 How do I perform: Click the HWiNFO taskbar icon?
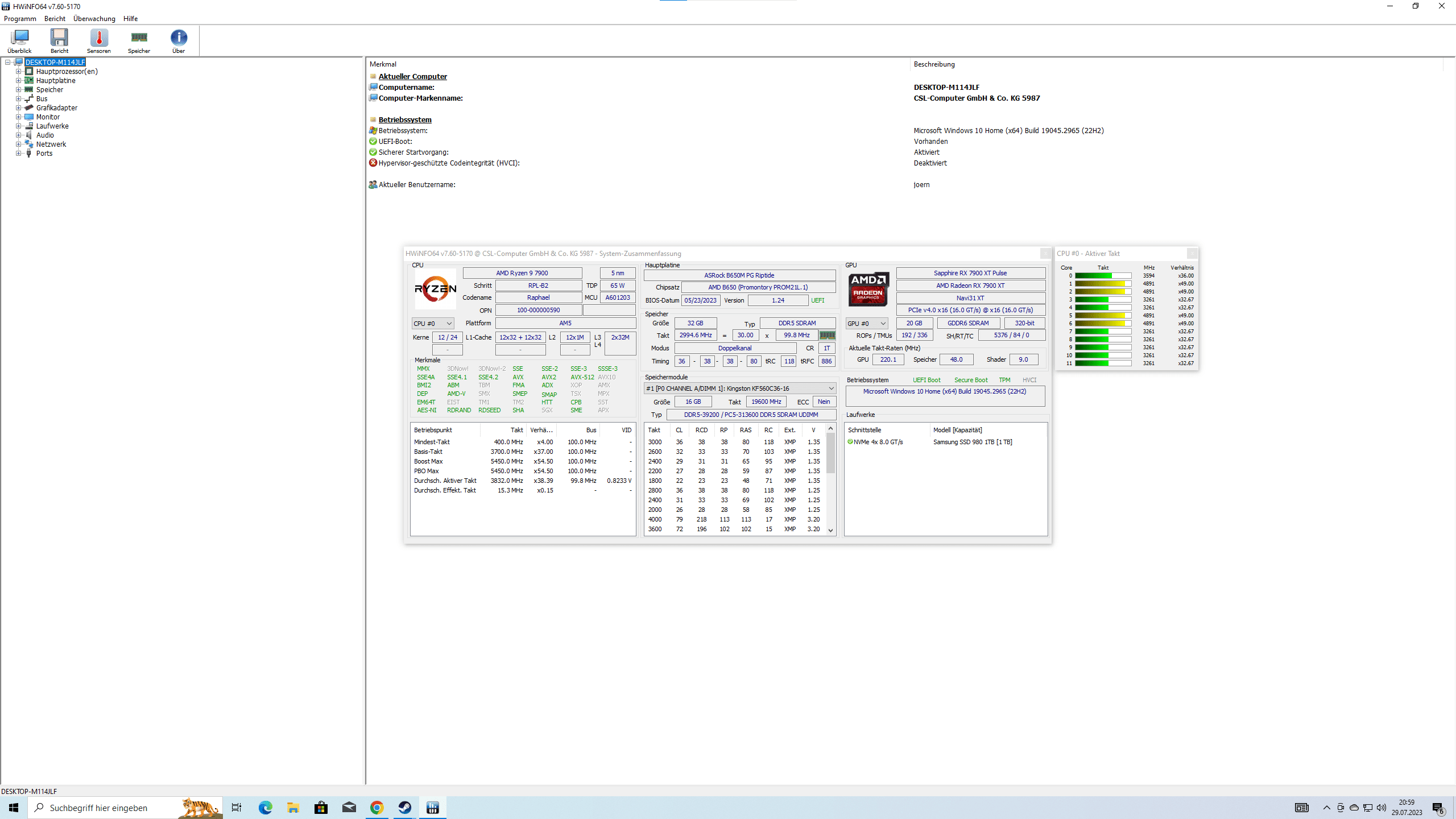(x=433, y=808)
